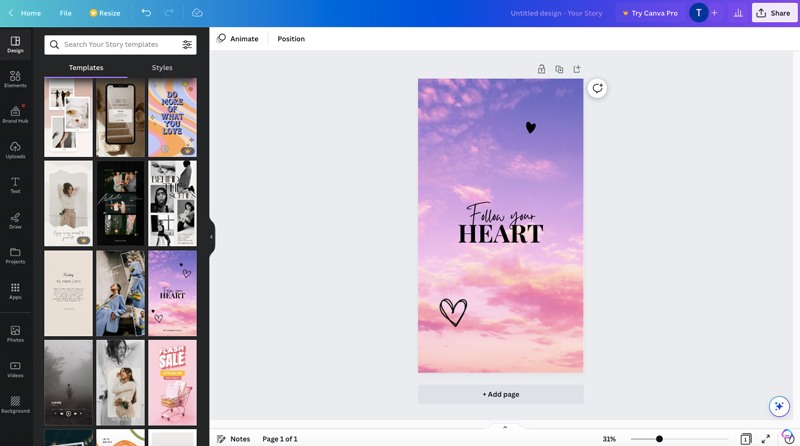Switch to the Styles tab
Viewport: 800px width, 446px height.
coord(162,68)
